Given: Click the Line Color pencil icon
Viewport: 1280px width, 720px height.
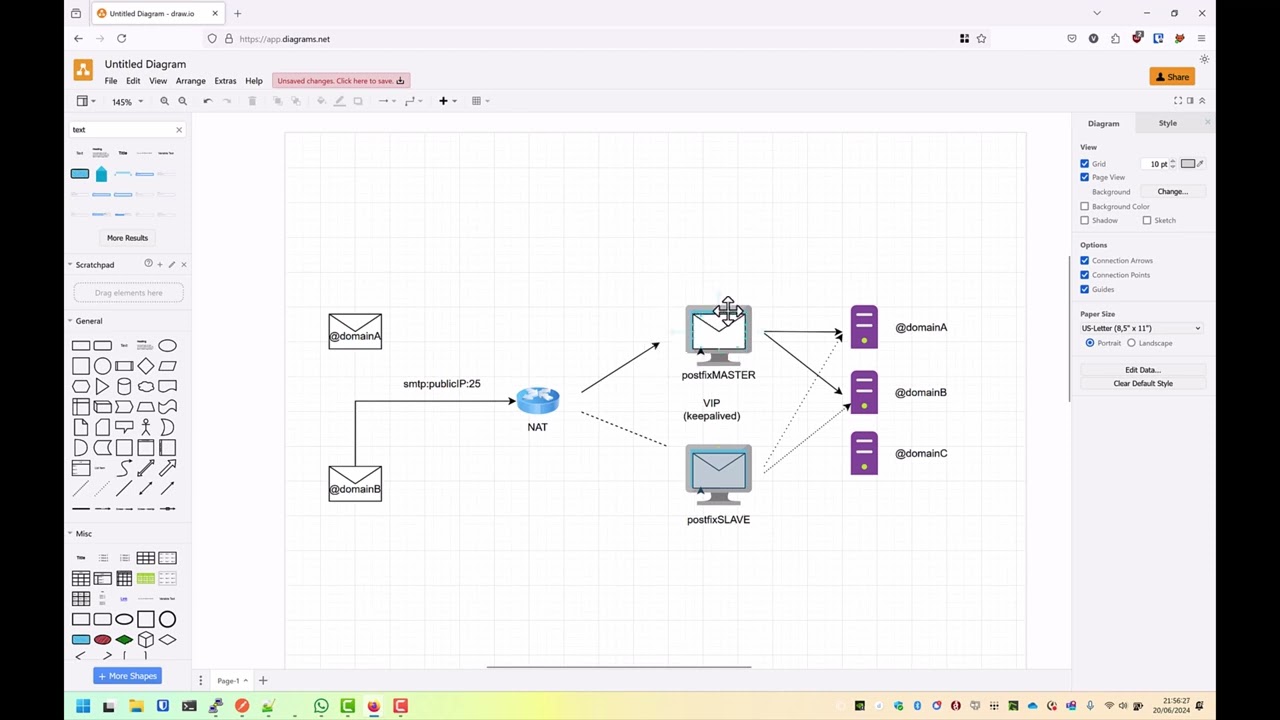Looking at the screenshot, I should click(339, 101).
